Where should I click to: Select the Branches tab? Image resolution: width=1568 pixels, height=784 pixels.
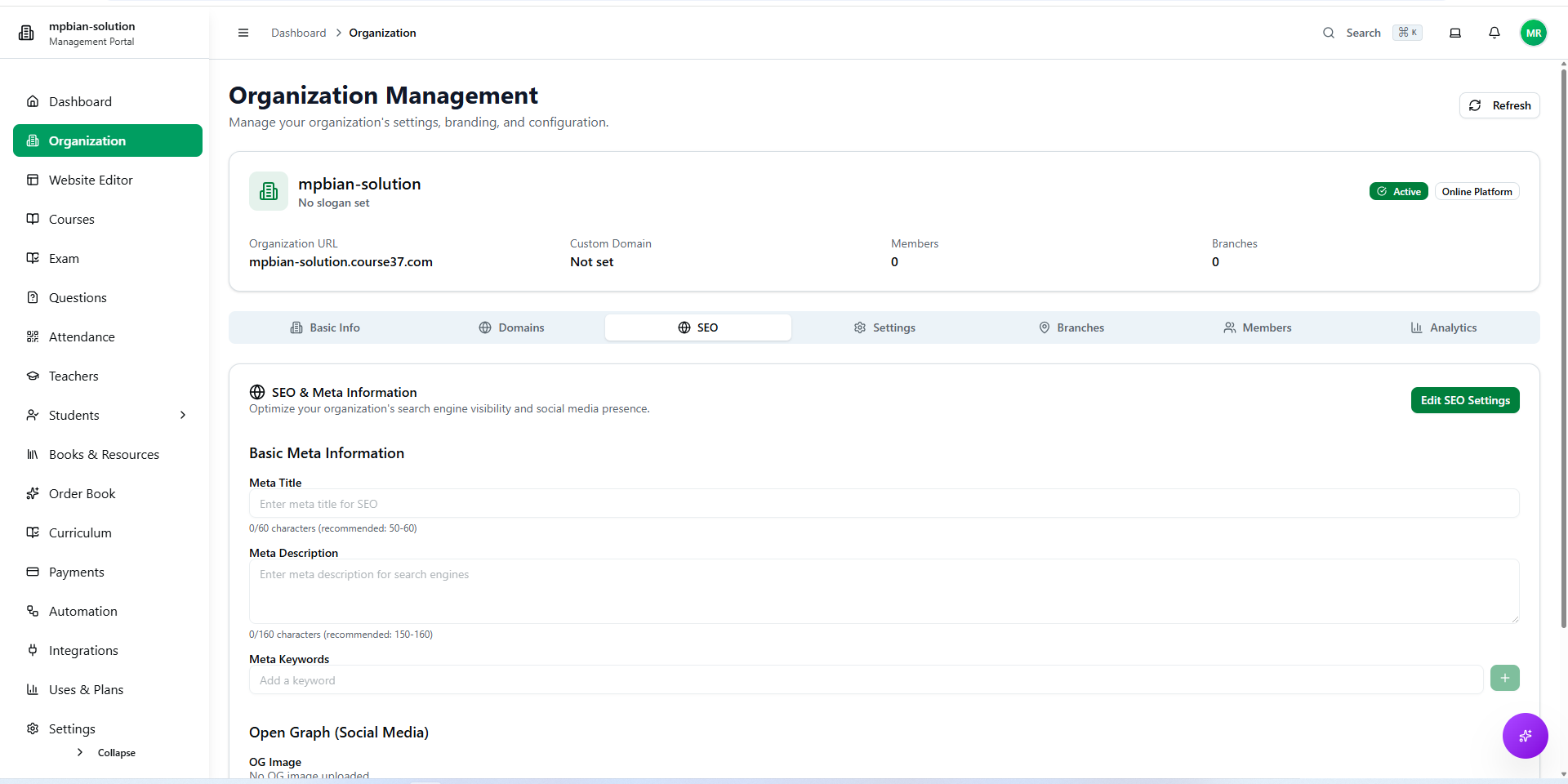1071,327
